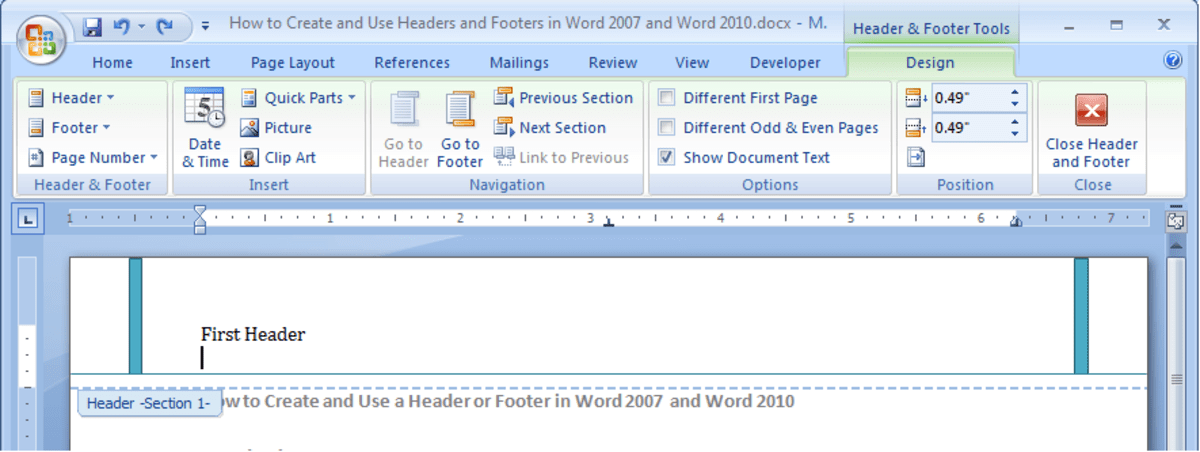
Task: Jump to Previous Section
Action: (562, 98)
